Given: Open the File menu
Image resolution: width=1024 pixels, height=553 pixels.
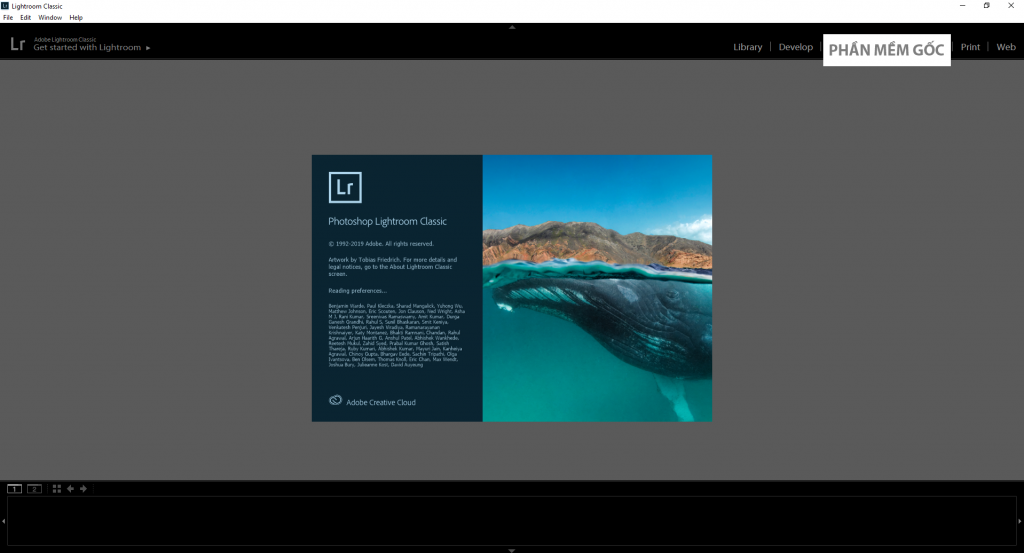Looking at the screenshot, I should click(8, 18).
